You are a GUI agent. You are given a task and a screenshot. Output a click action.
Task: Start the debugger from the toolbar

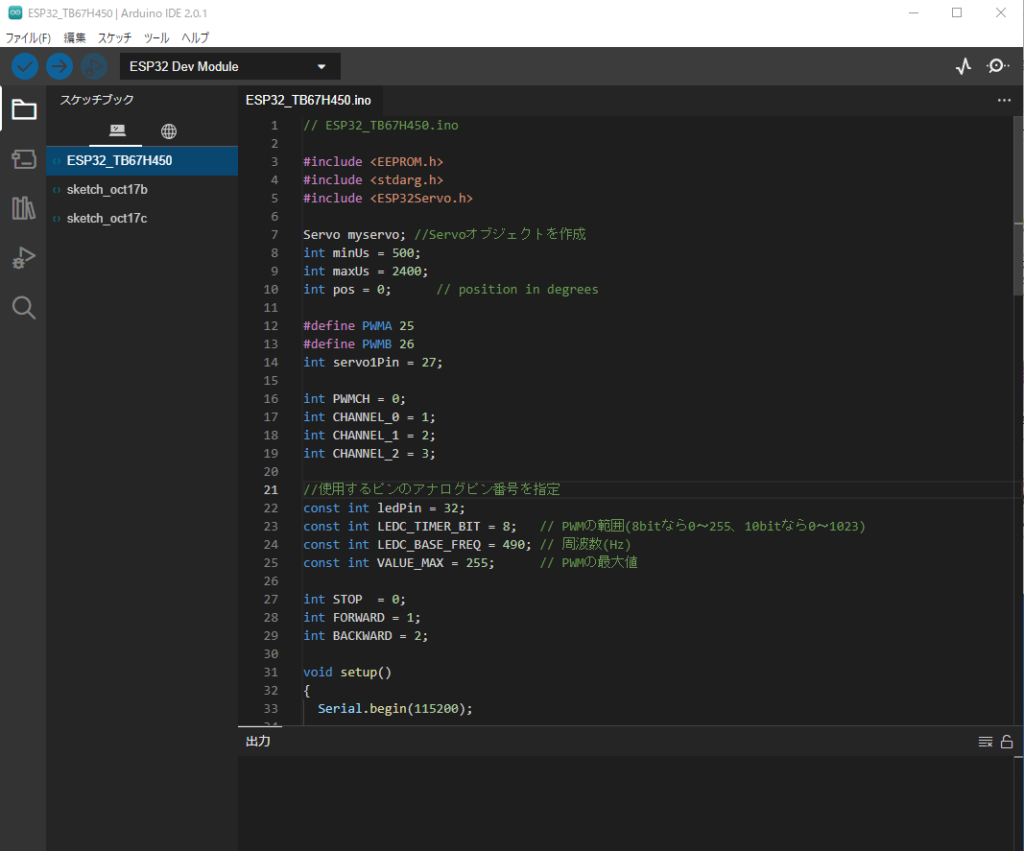[x=94, y=67]
